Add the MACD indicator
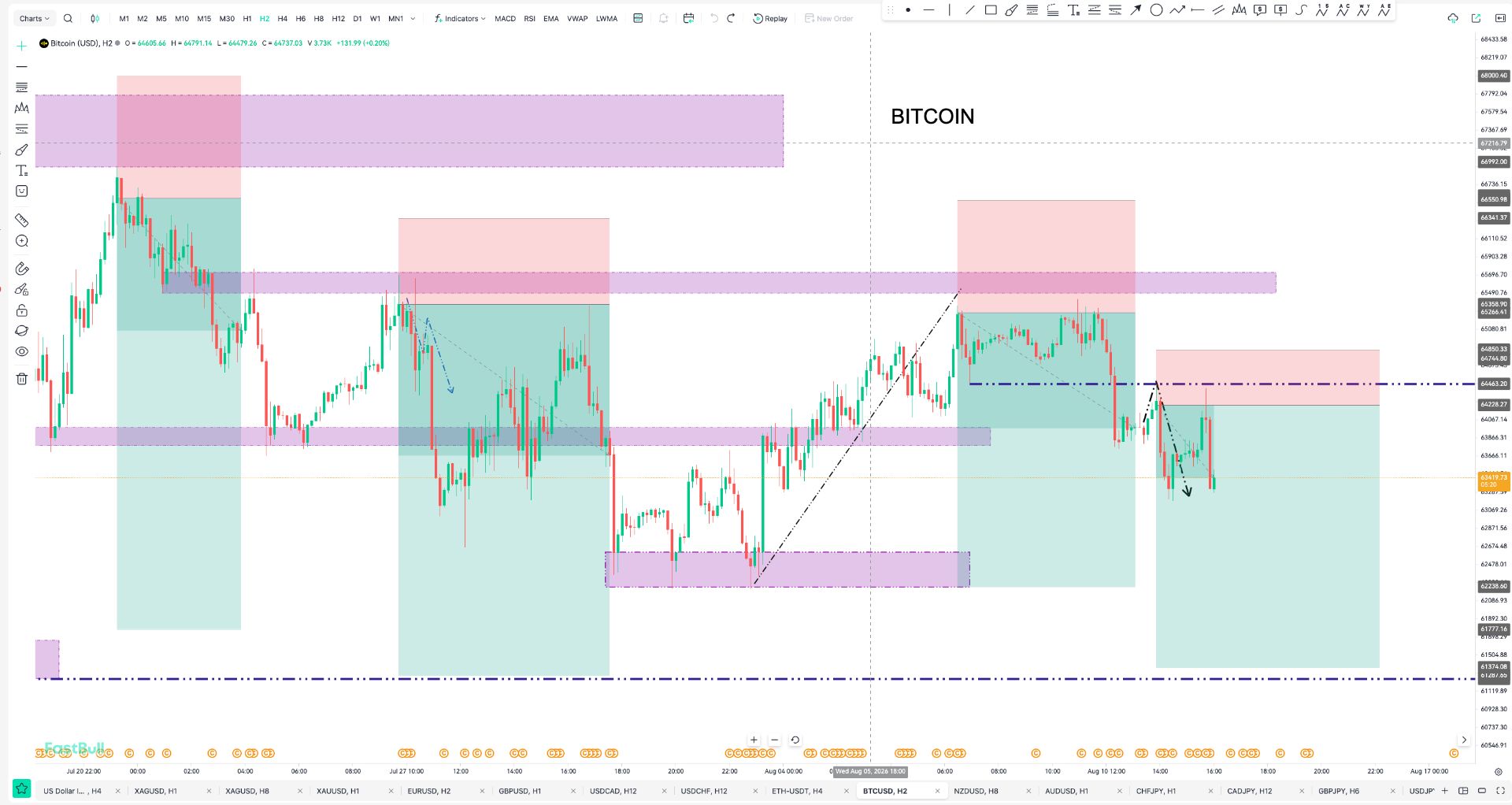The width and height of the screenshot is (1512, 805). click(505, 18)
